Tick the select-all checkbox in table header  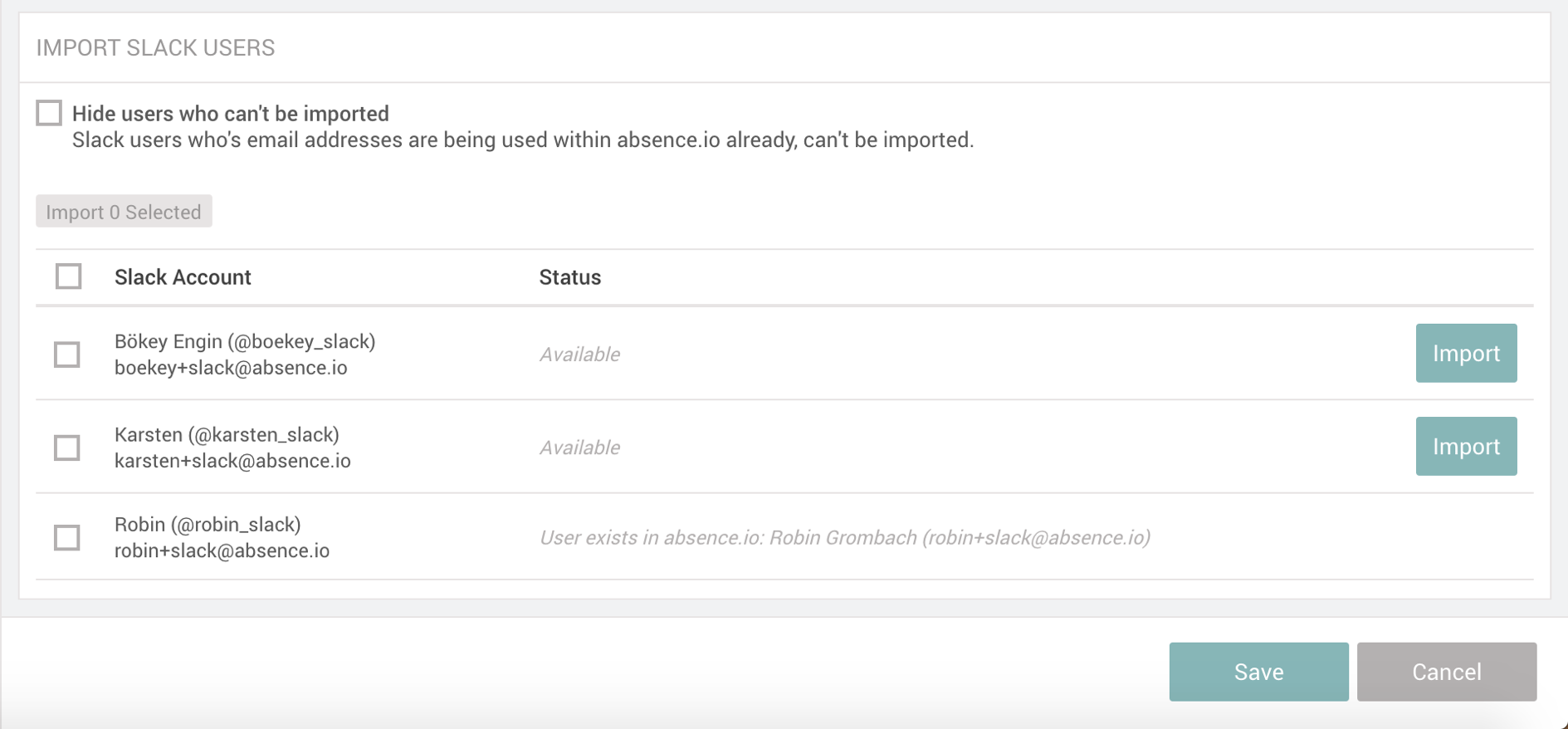coord(68,276)
